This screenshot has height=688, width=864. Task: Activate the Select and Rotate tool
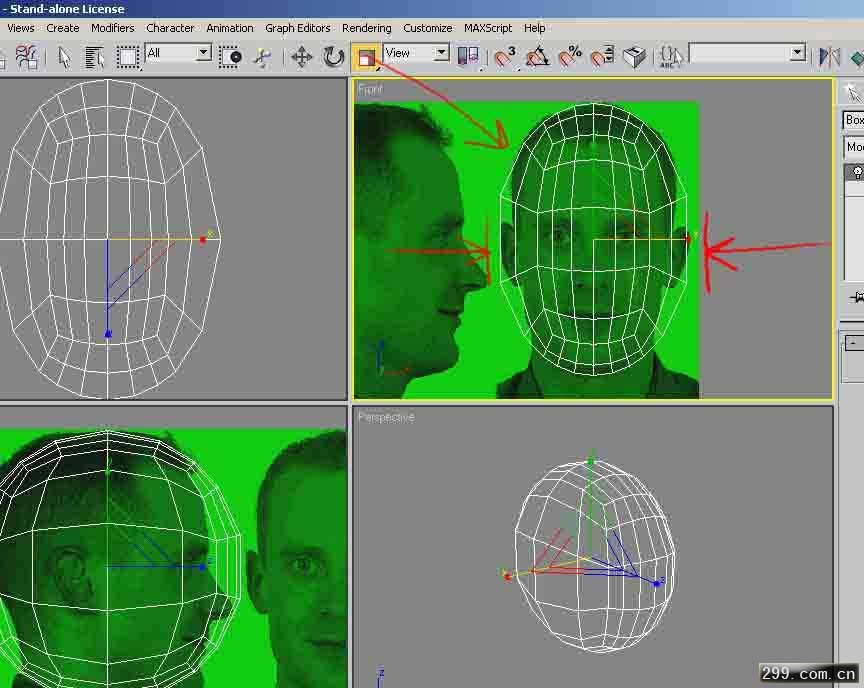click(x=334, y=57)
